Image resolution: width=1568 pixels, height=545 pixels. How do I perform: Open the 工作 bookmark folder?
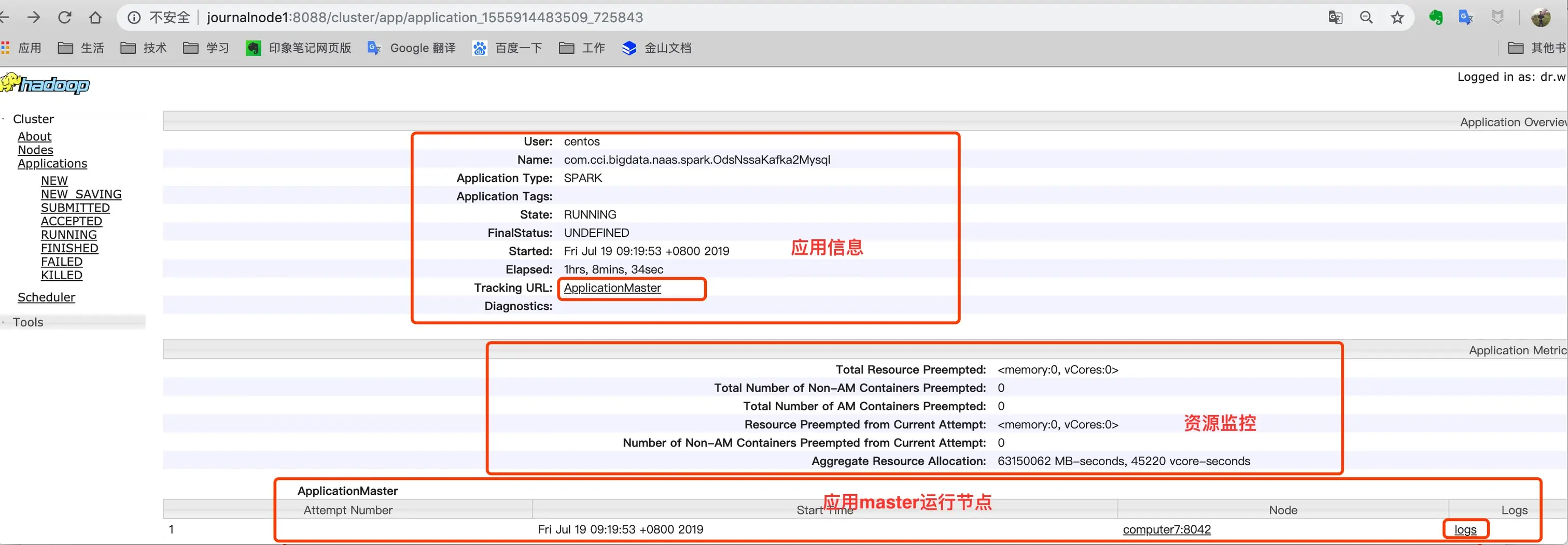pyautogui.click(x=582, y=48)
